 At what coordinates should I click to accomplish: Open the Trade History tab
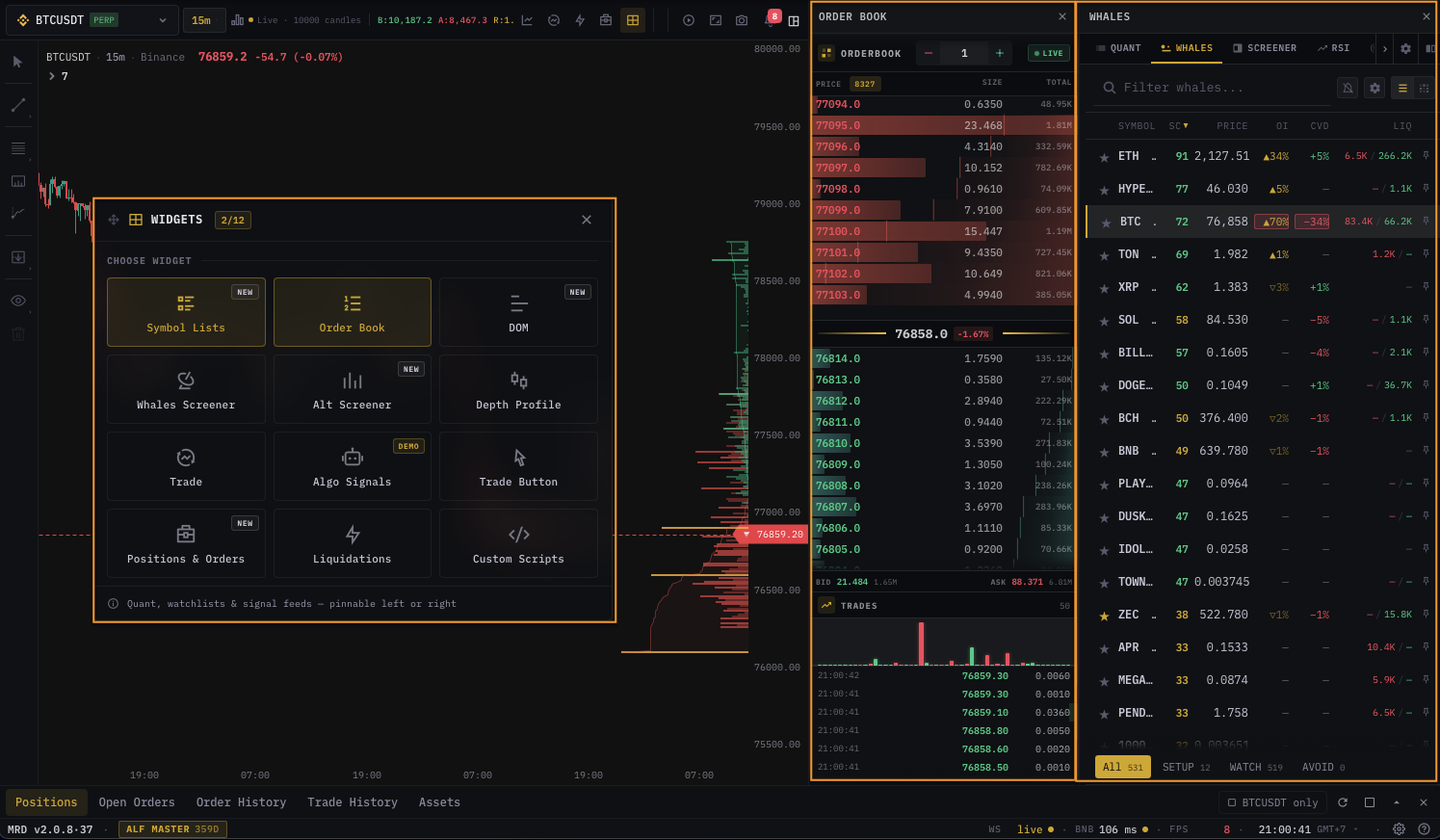pos(353,802)
